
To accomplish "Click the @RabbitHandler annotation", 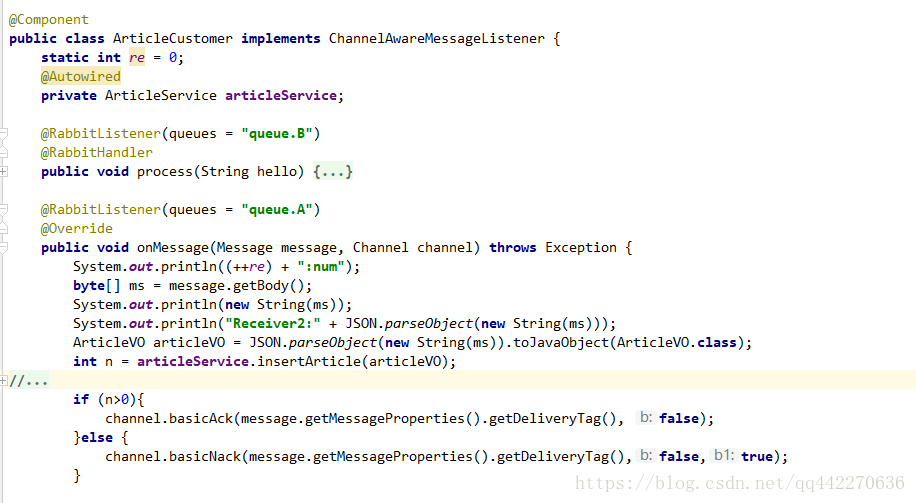I will tap(96, 152).
